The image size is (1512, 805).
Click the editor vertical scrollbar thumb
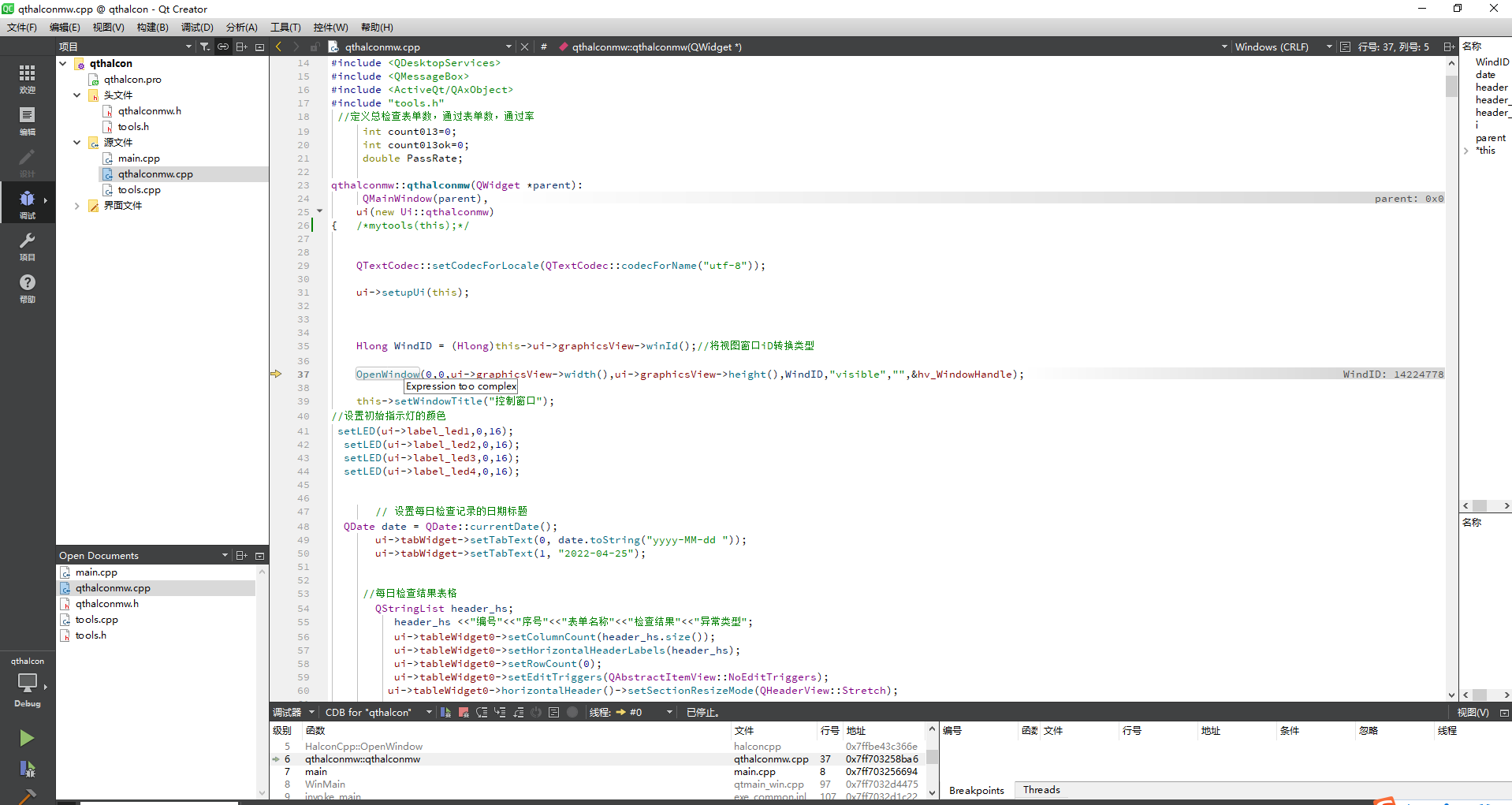point(1451,86)
